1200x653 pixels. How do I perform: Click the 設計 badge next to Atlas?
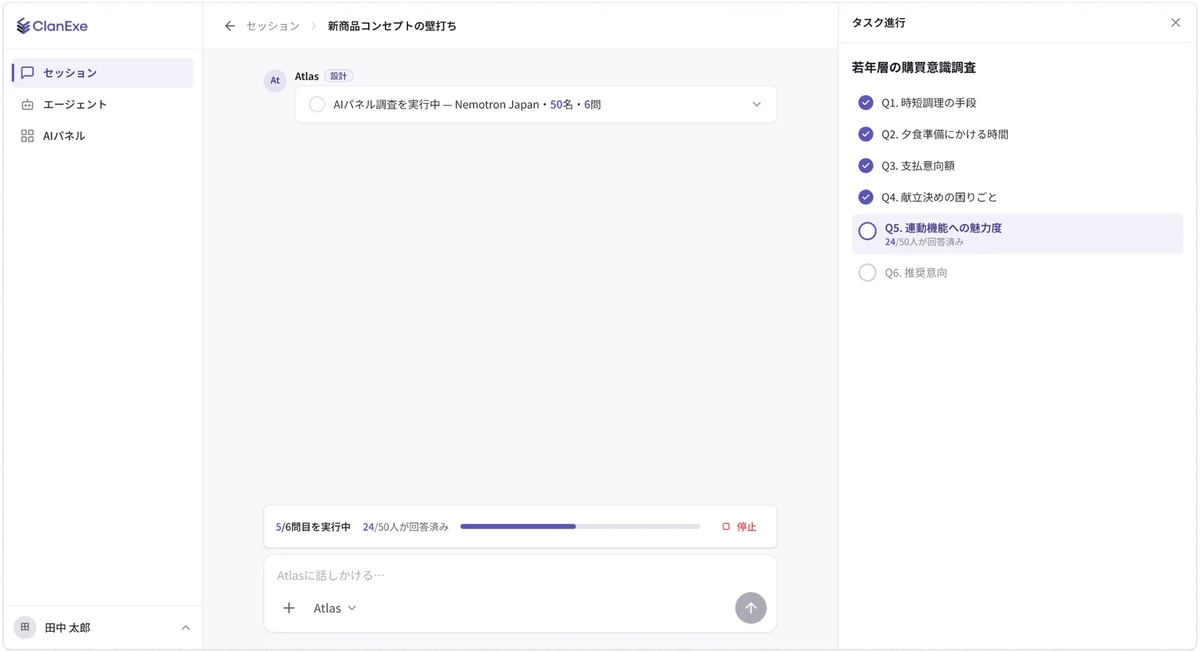tap(339, 76)
